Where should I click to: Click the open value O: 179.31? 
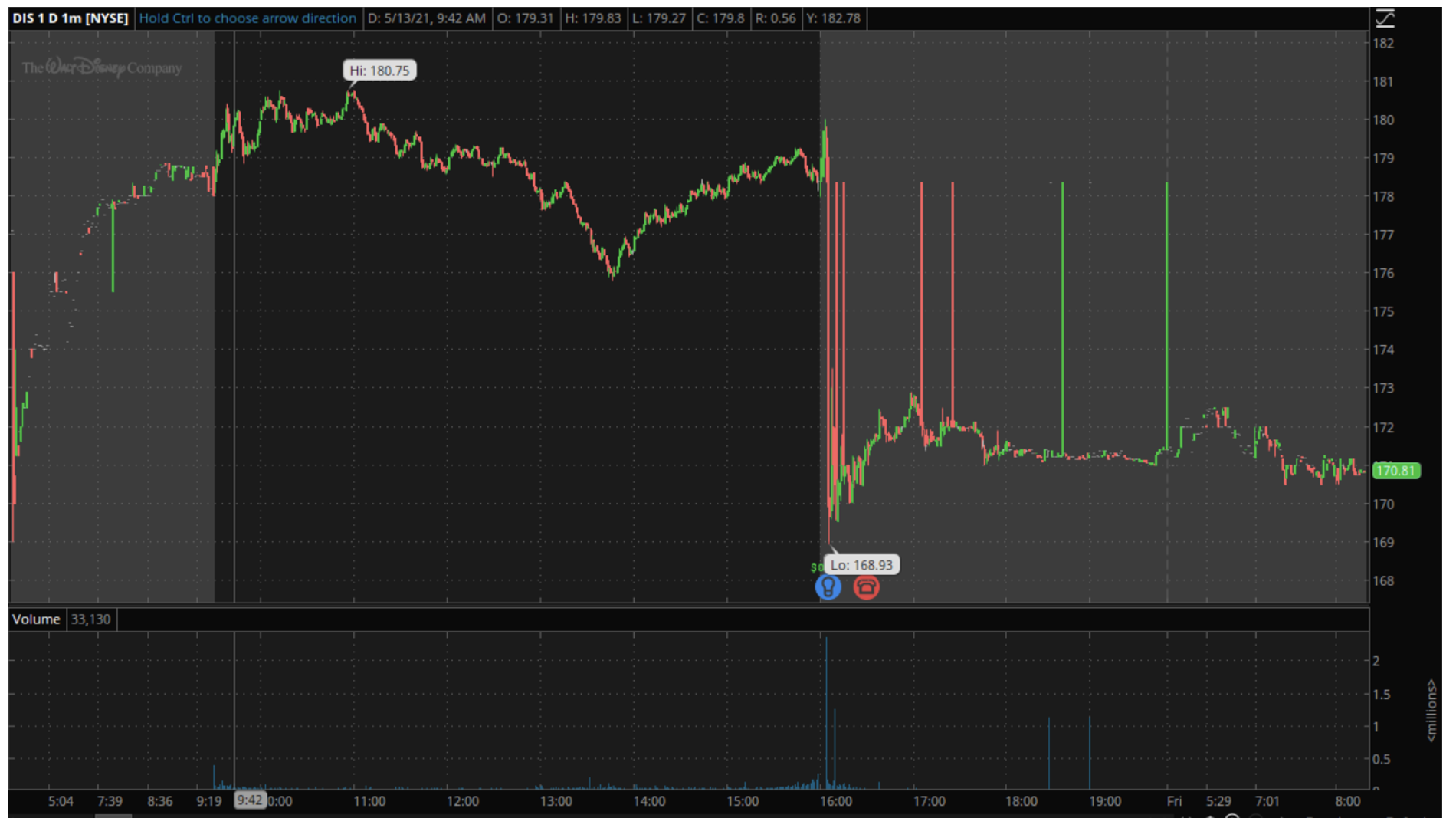click(x=525, y=18)
